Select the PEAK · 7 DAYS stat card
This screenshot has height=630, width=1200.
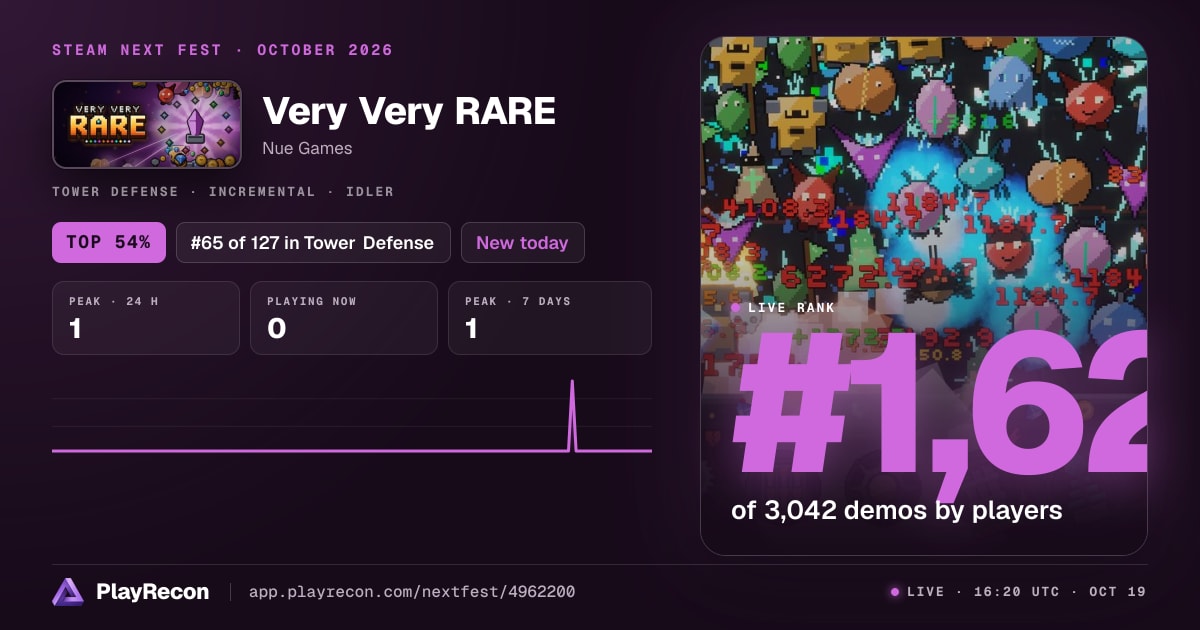[x=550, y=318]
